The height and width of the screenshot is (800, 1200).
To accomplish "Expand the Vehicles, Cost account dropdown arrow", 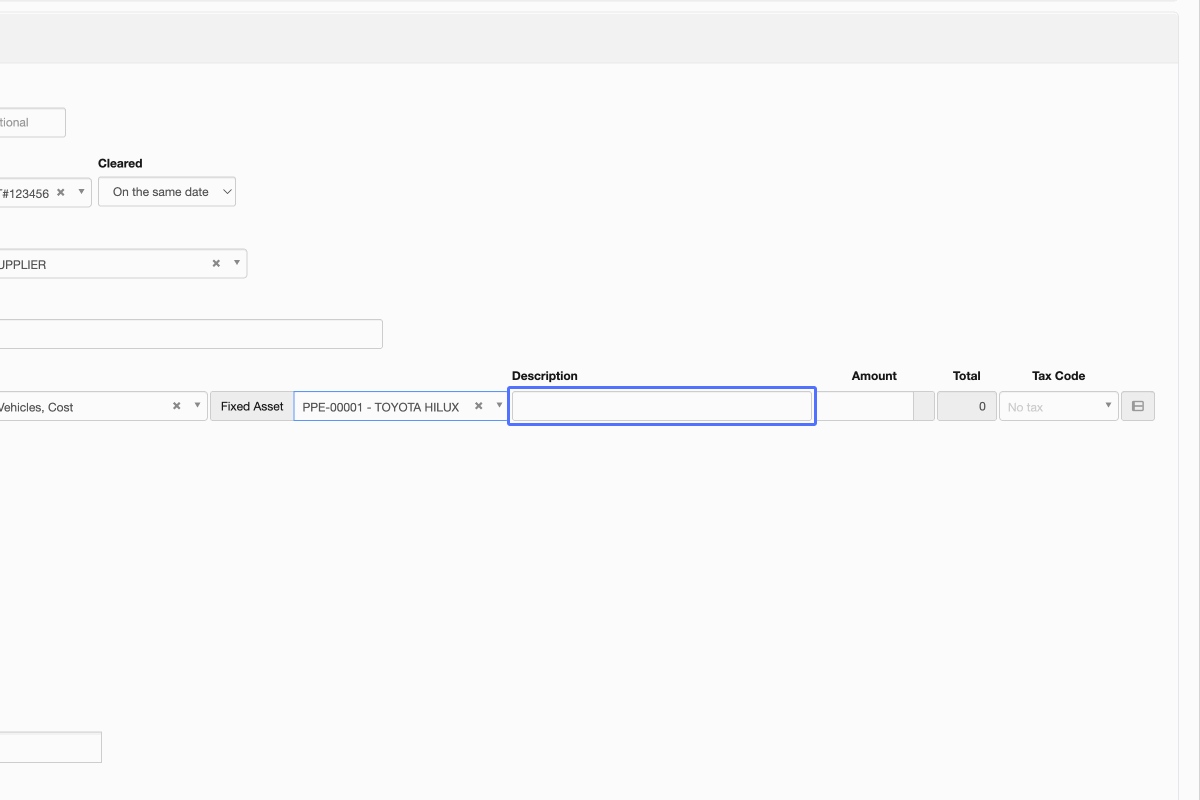I will (x=196, y=406).
